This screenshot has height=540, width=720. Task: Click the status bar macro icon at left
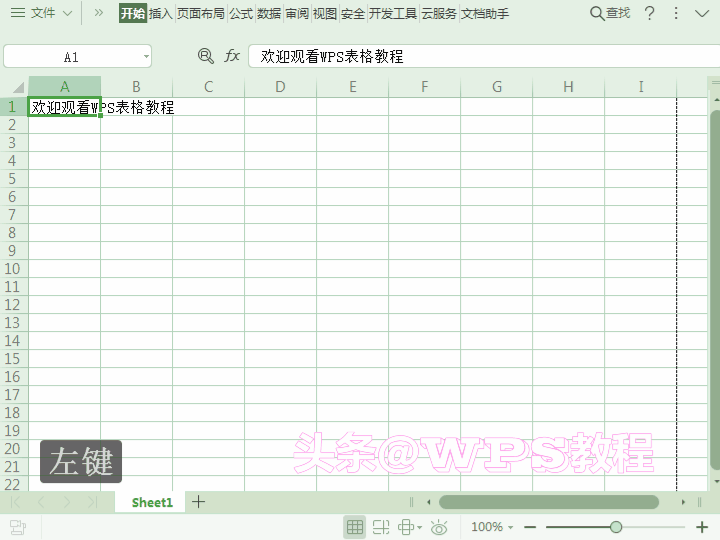pyautogui.click(x=18, y=527)
